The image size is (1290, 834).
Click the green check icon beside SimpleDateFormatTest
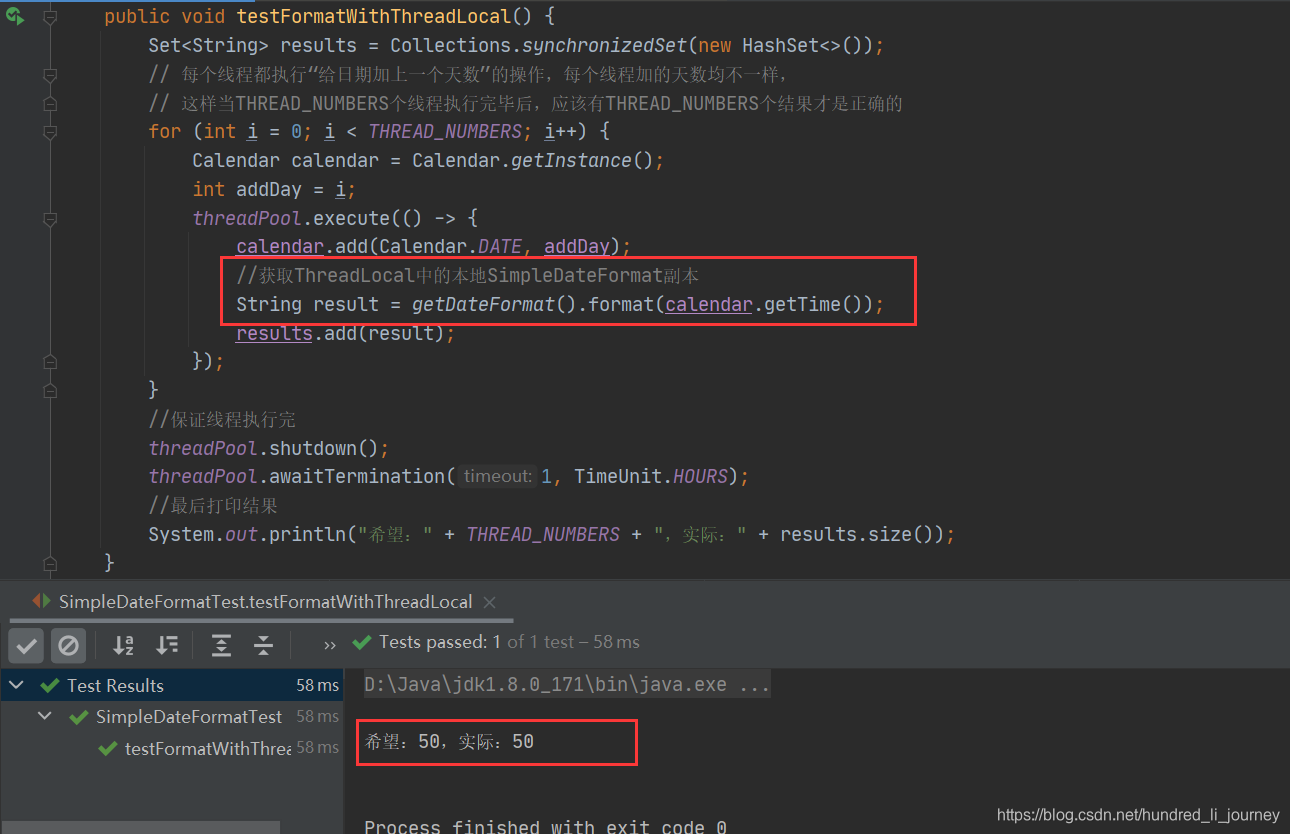coord(78,716)
